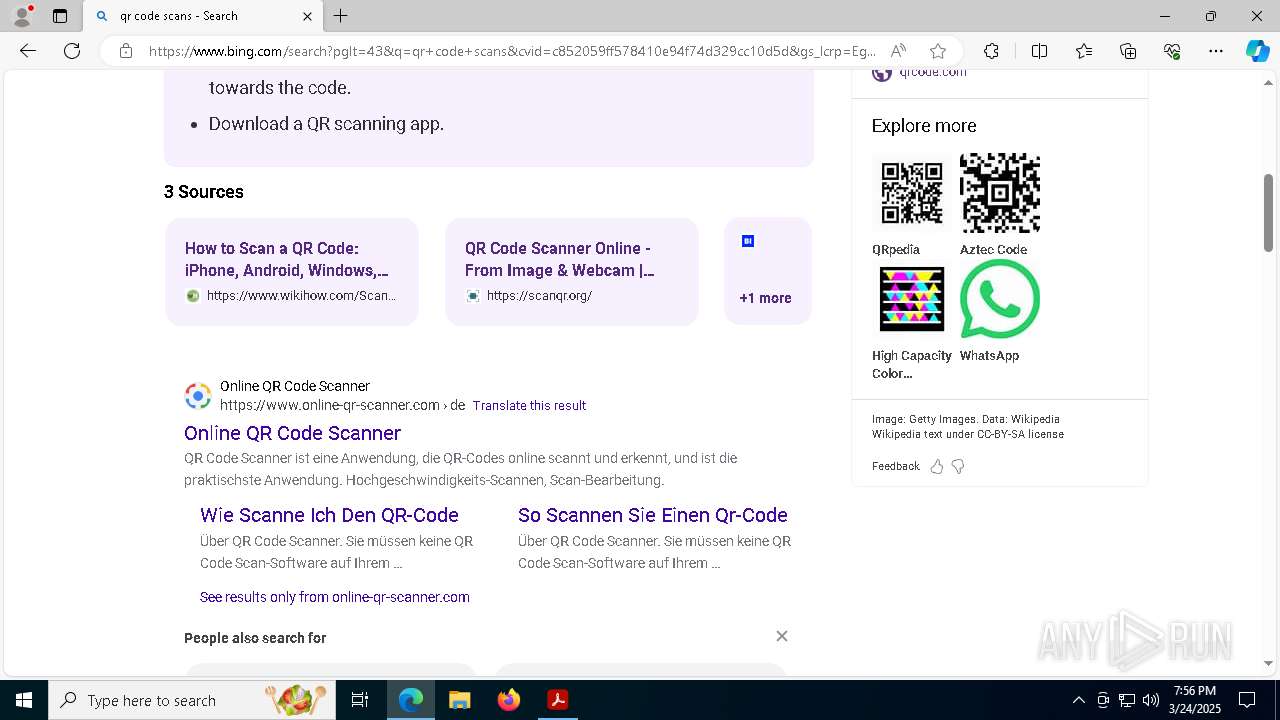Click scrollbar down arrow
Viewport: 1280px width, 720px height.
point(1269,663)
